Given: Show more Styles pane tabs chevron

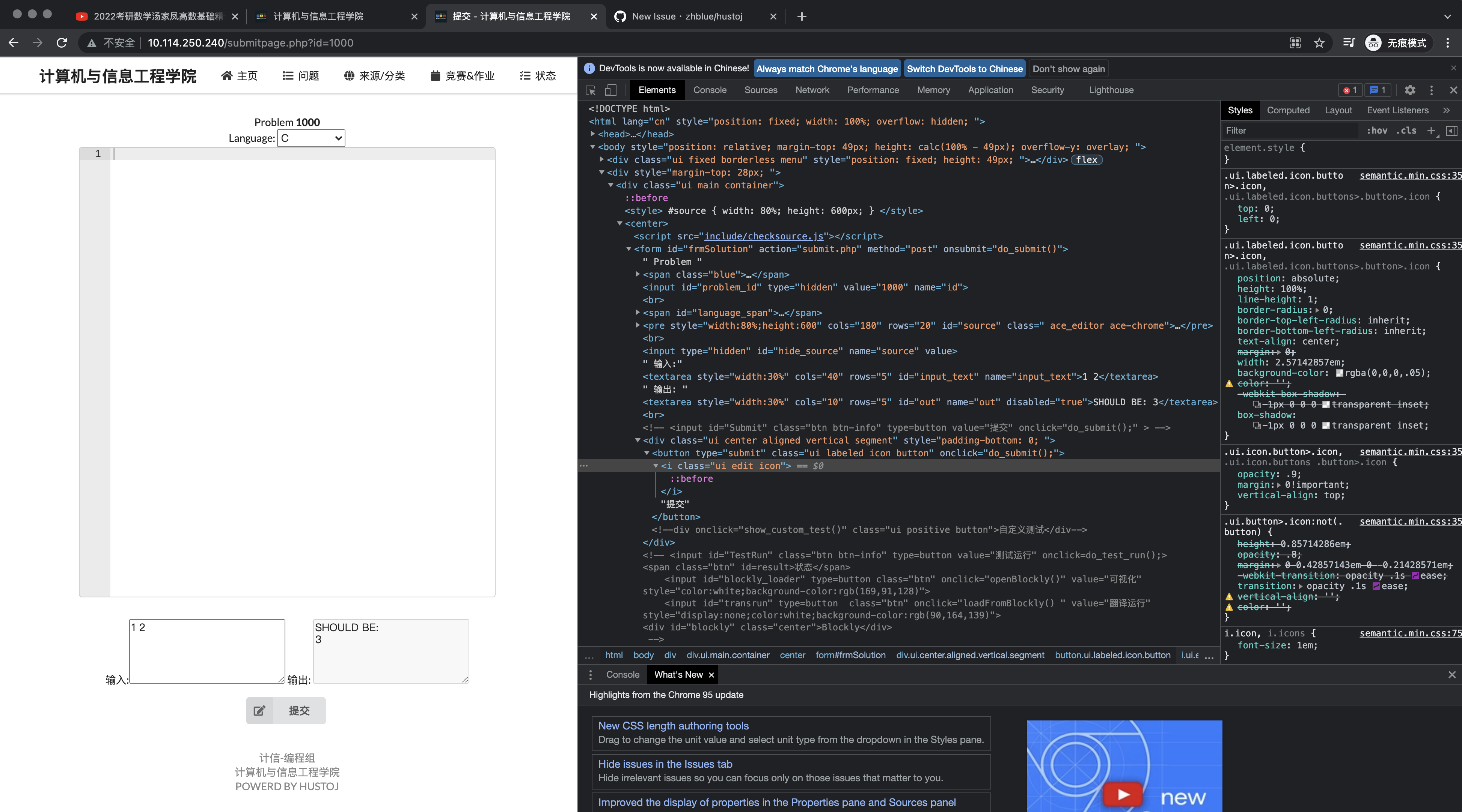Looking at the screenshot, I should click(x=1446, y=110).
